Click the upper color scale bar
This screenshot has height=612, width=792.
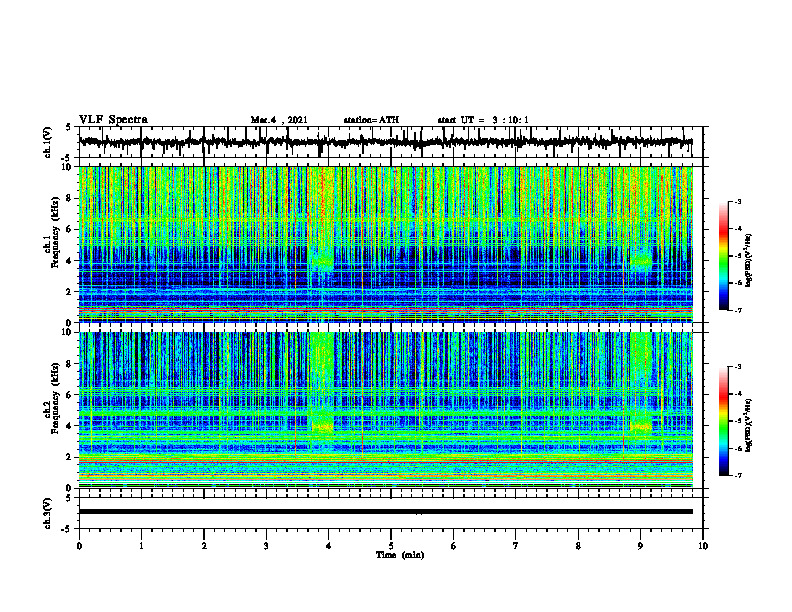pyautogui.click(x=723, y=256)
